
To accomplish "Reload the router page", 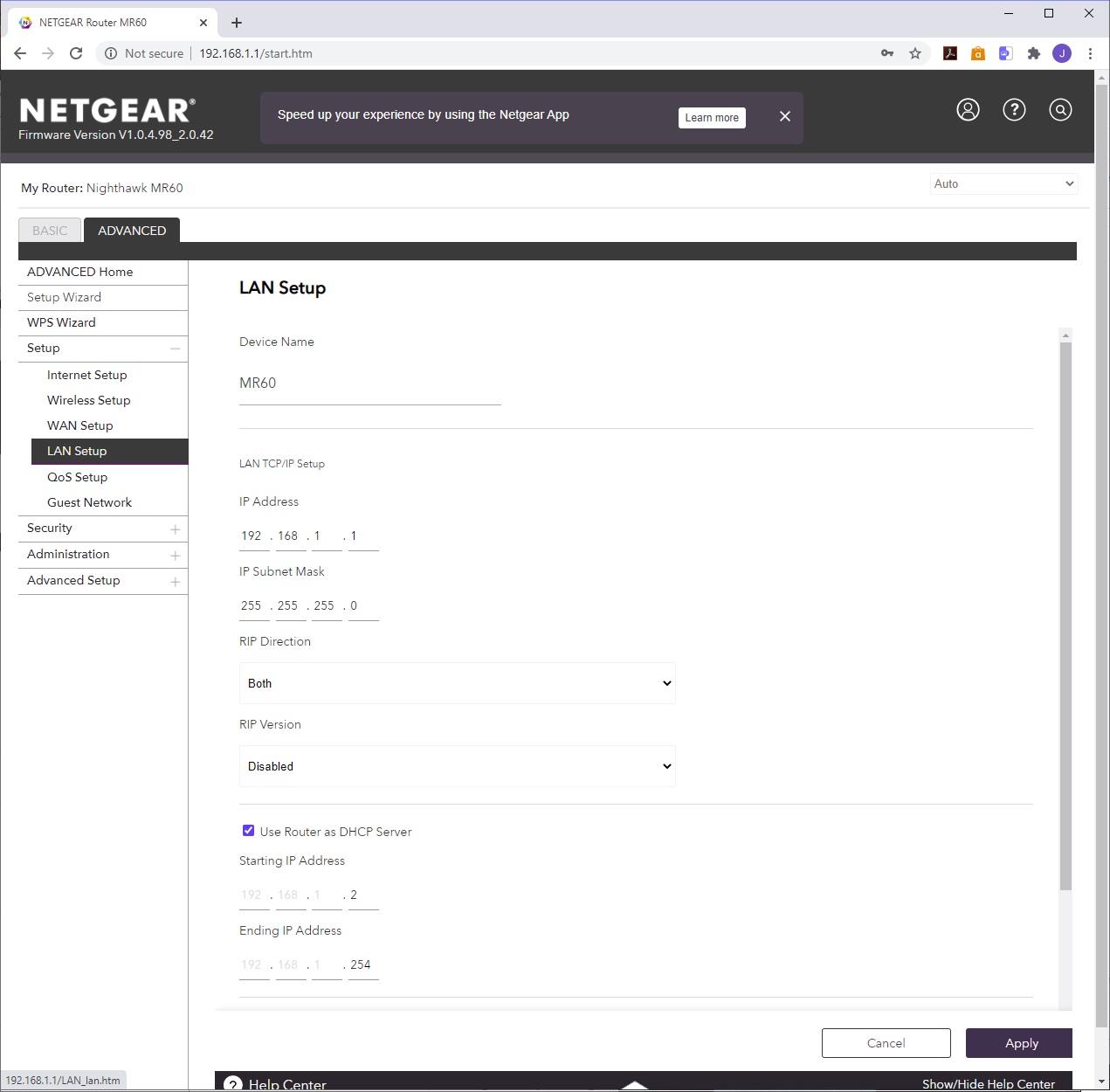I will (76, 53).
